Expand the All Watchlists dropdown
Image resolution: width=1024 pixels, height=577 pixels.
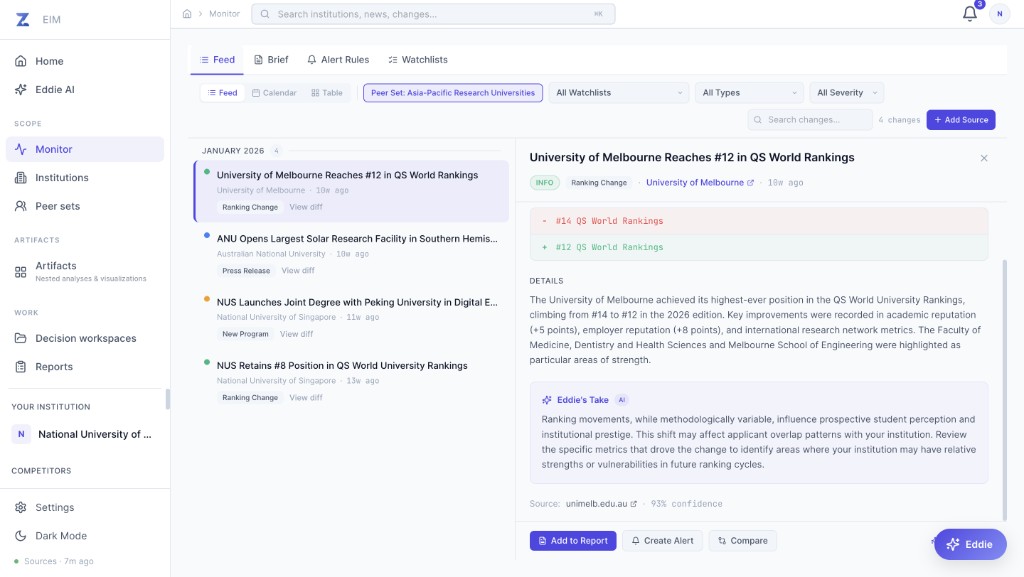coord(619,93)
